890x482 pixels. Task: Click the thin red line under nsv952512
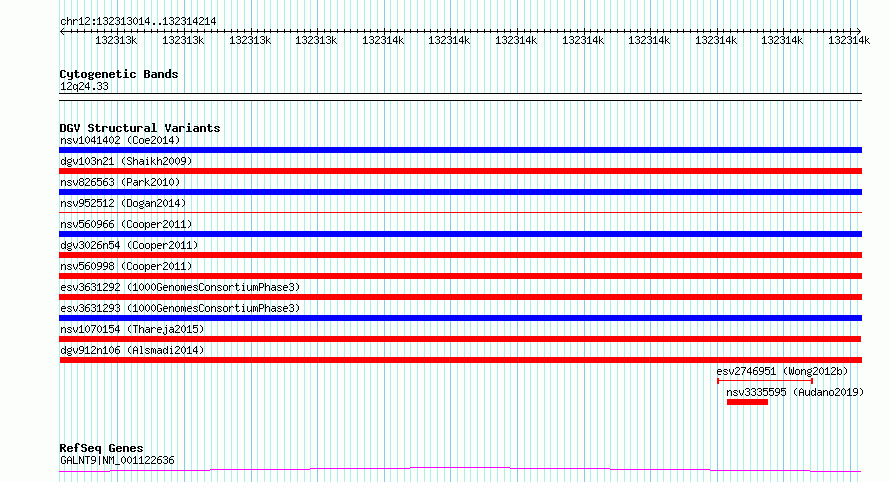460,213
